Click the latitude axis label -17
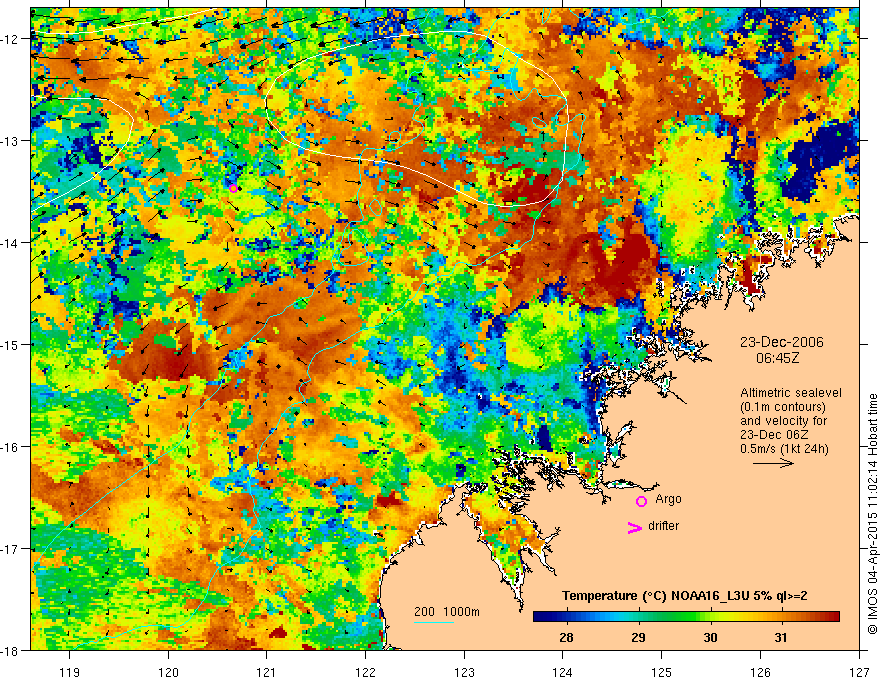880x680 pixels. (11, 549)
